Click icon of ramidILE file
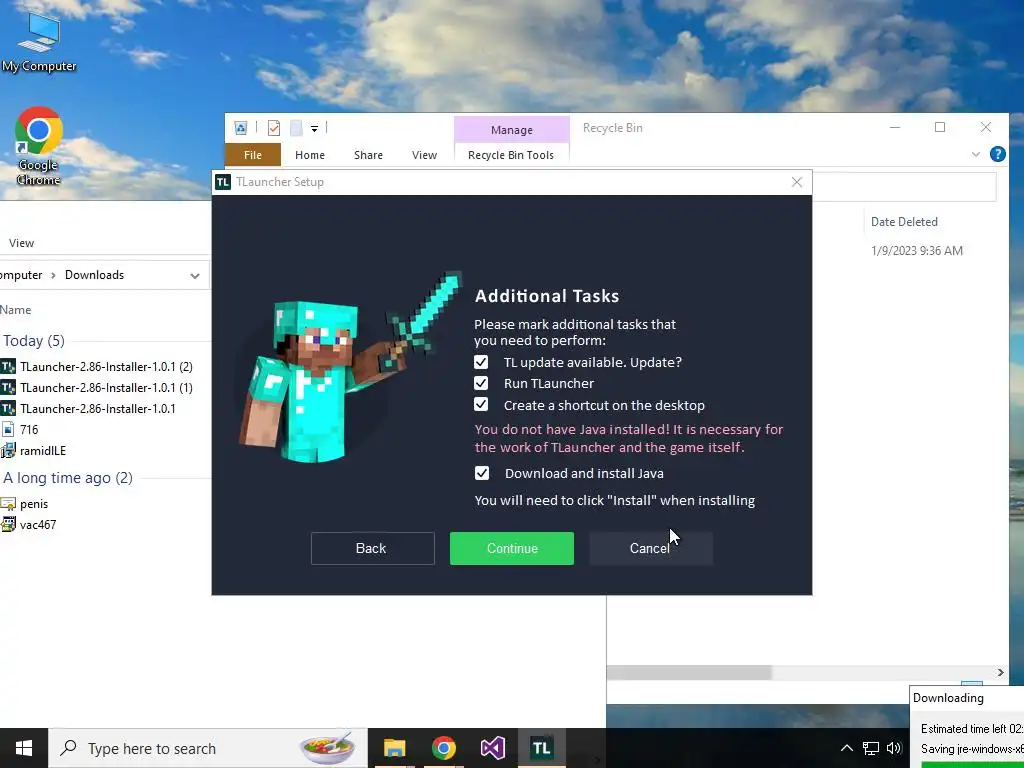Viewport: 1024px width, 768px height. (8, 451)
